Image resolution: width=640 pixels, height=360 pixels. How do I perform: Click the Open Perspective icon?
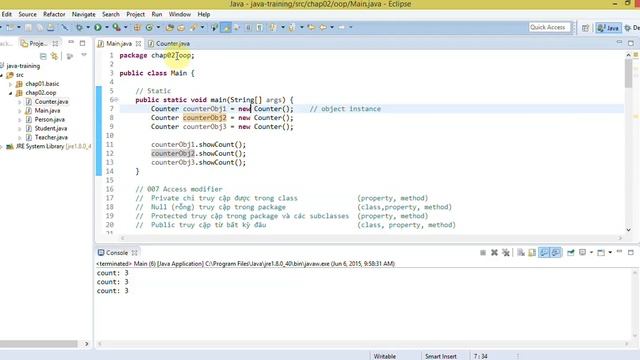click(x=585, y=28)
